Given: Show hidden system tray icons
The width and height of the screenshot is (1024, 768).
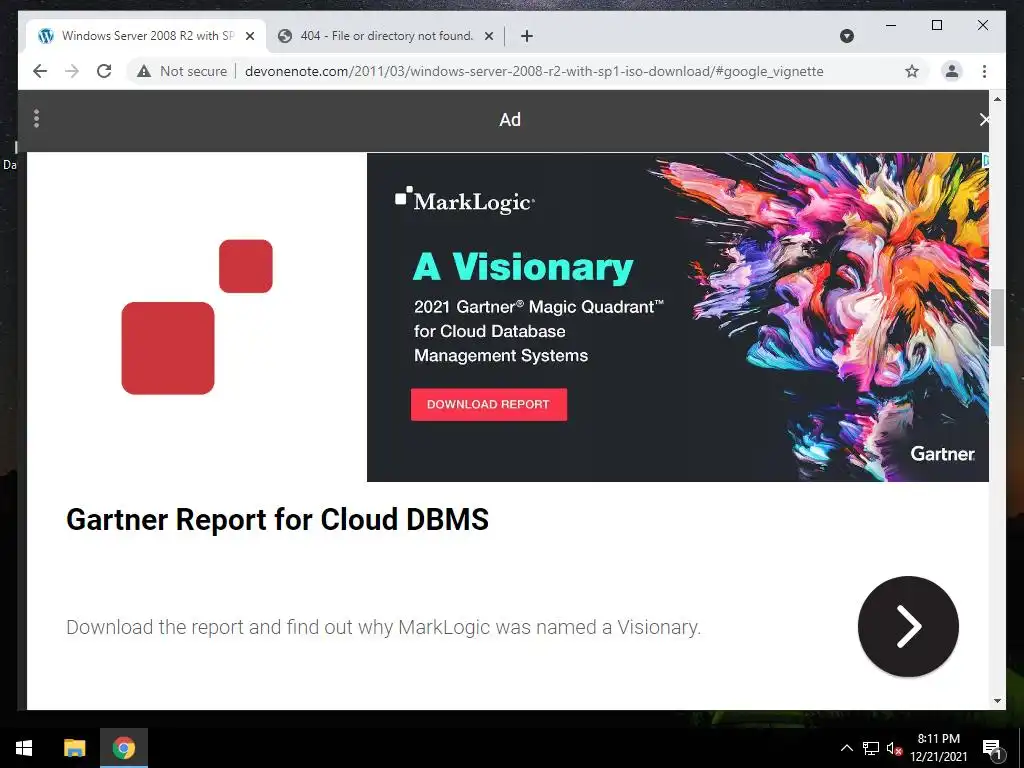Looking at the screenshot, I should (846, 748).
